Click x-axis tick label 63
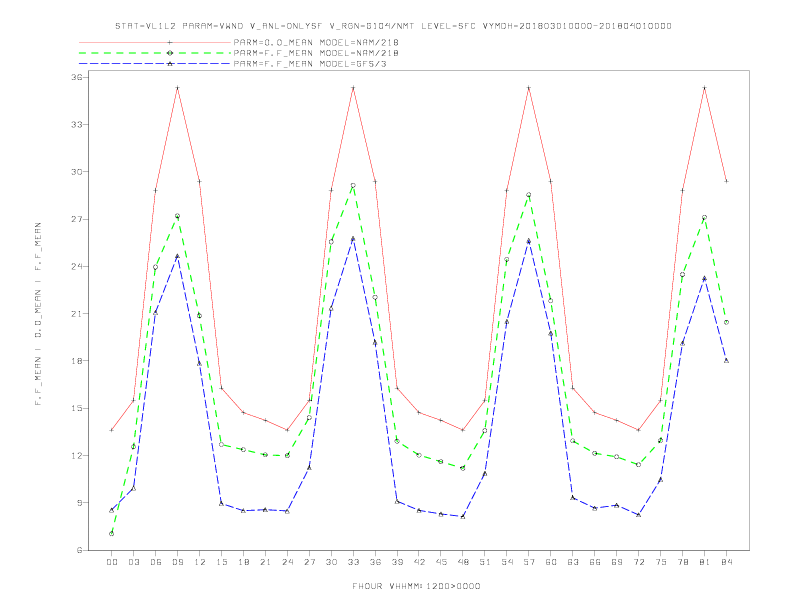Viewport: 792px width, 612px height. (573, 562)
